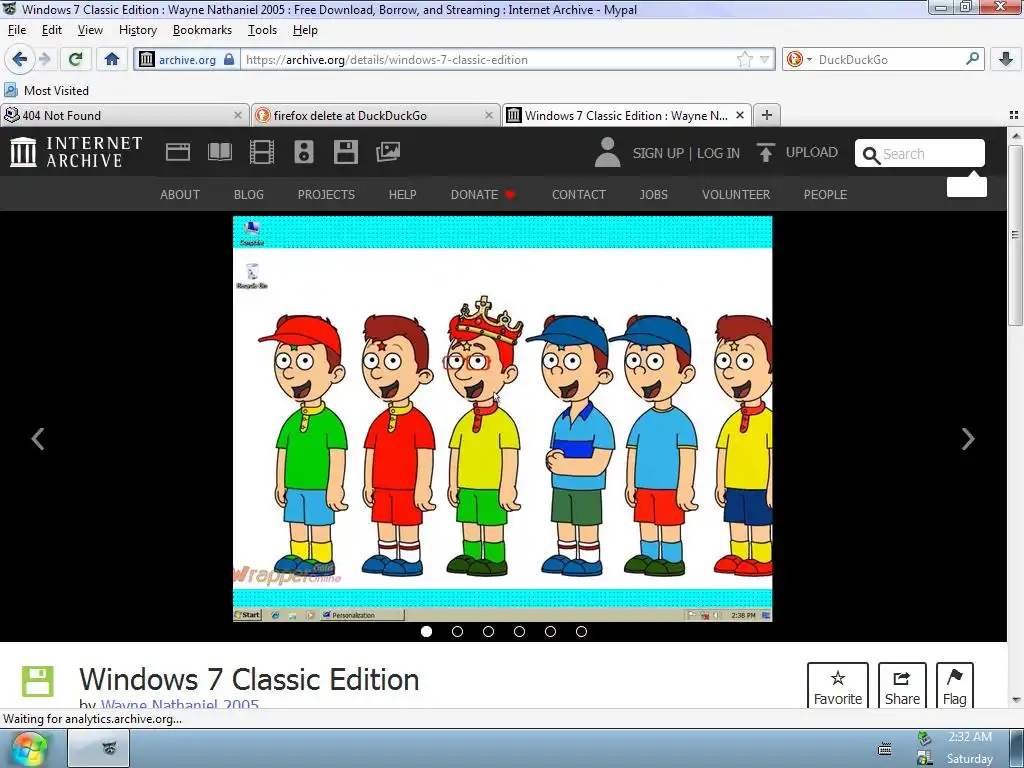Click the Favorite star button
The height and width of the screenshot is (768, 1024).
click(x=838, y=686)
